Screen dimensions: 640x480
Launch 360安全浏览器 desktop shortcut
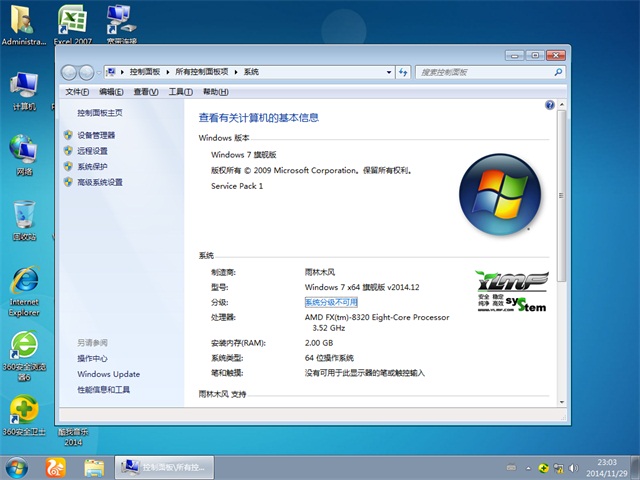[24, 356]
